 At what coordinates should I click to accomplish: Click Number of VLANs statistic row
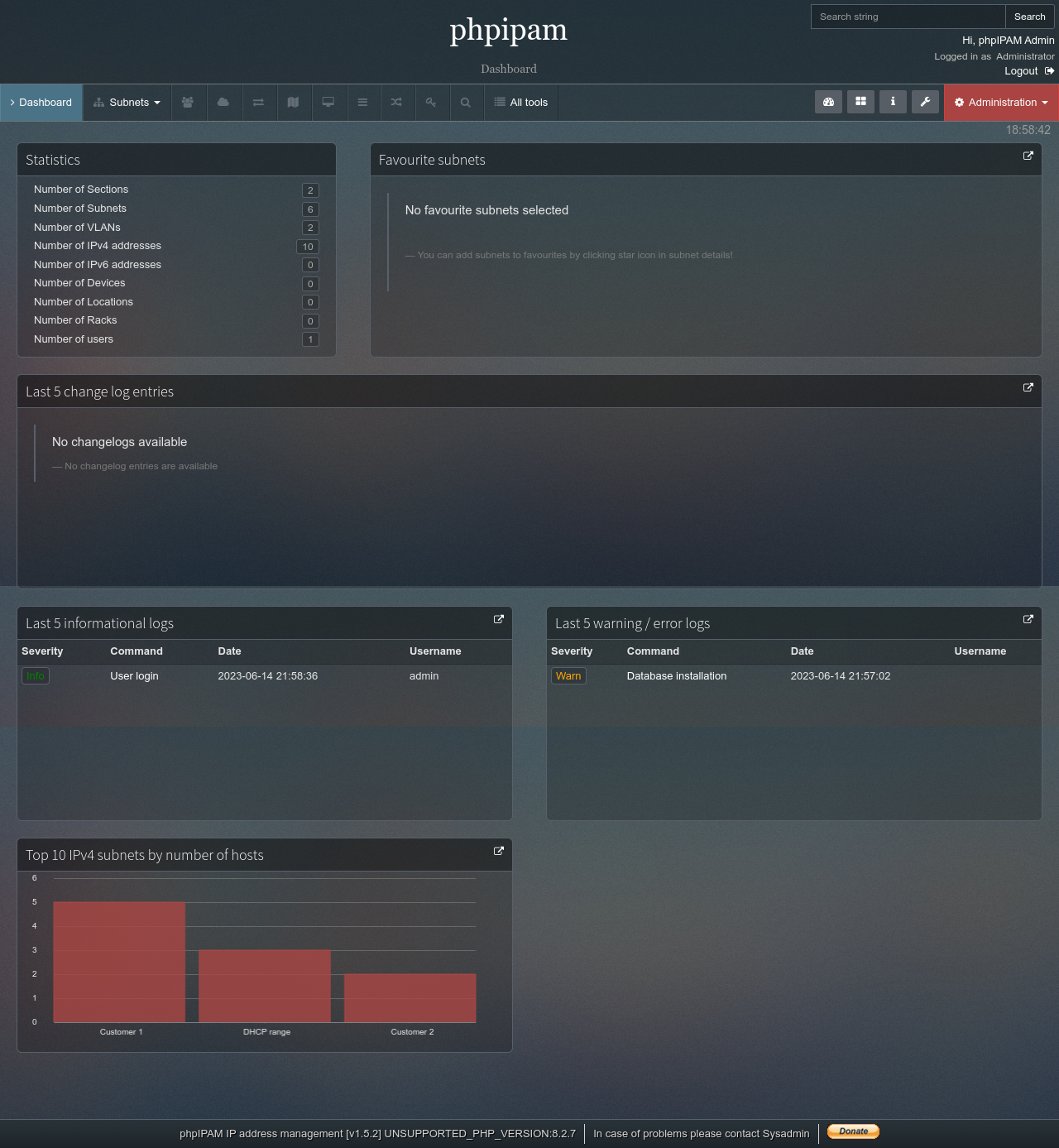pyautogui.click(x=176, y=228)
